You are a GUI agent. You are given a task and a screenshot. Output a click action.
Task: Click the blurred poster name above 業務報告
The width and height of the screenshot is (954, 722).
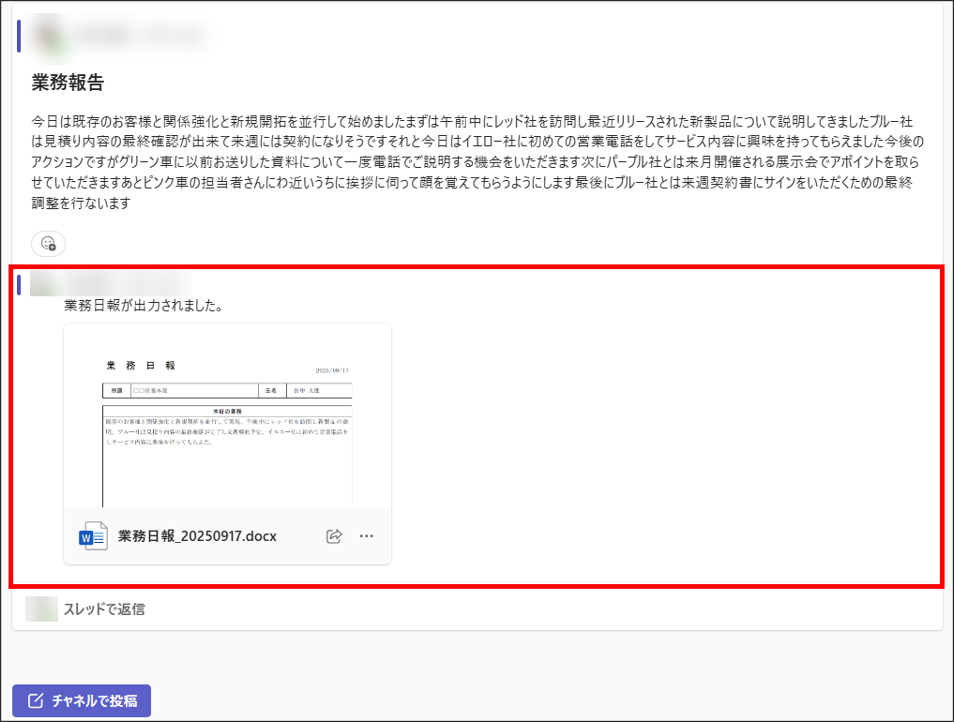click(140, 35)
